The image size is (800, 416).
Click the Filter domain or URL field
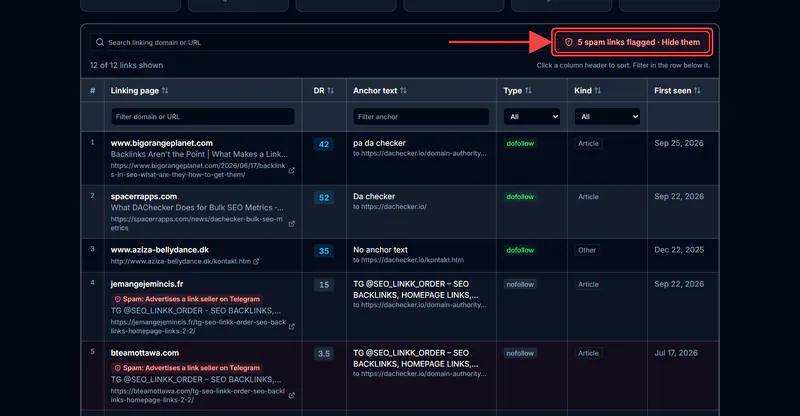(203, 116)
